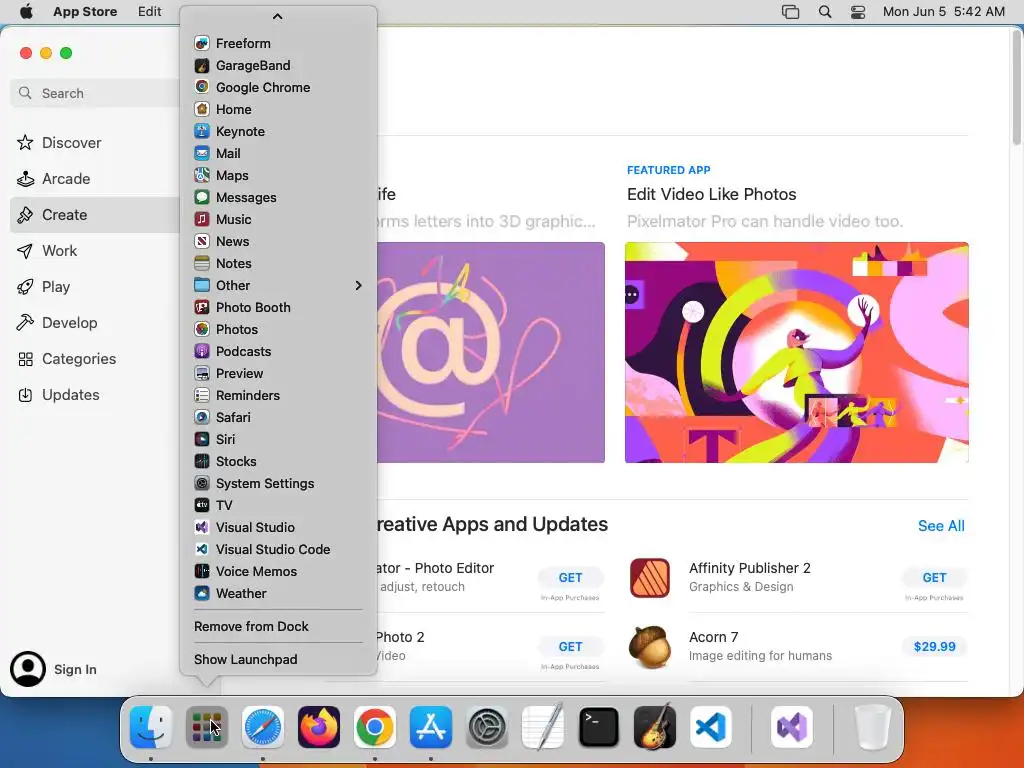Click the News icon in the menu
Screen dimensions: 1024x768
202,241
